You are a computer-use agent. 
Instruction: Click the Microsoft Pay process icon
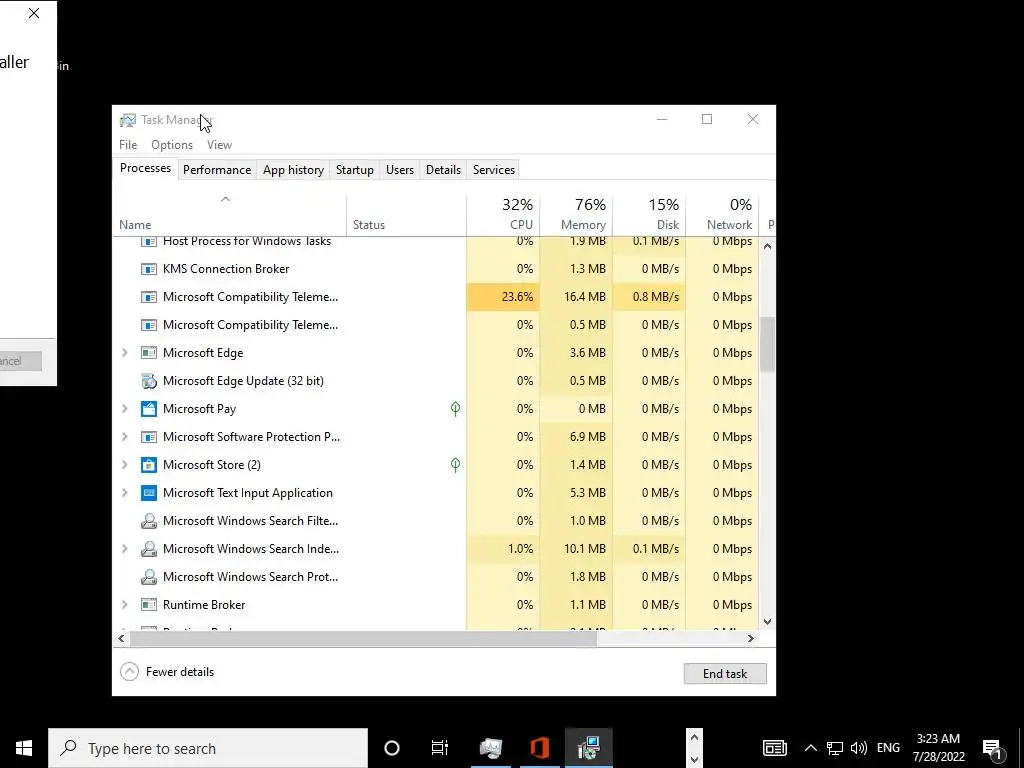coord(149,409)
